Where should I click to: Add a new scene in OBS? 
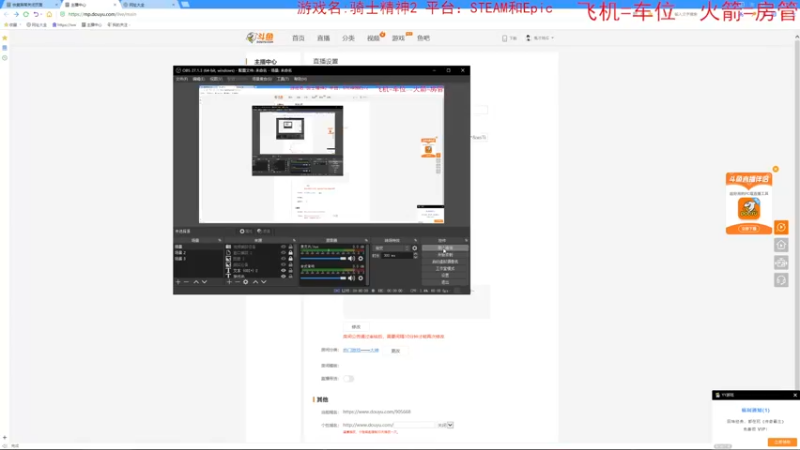tap(178, 282)
